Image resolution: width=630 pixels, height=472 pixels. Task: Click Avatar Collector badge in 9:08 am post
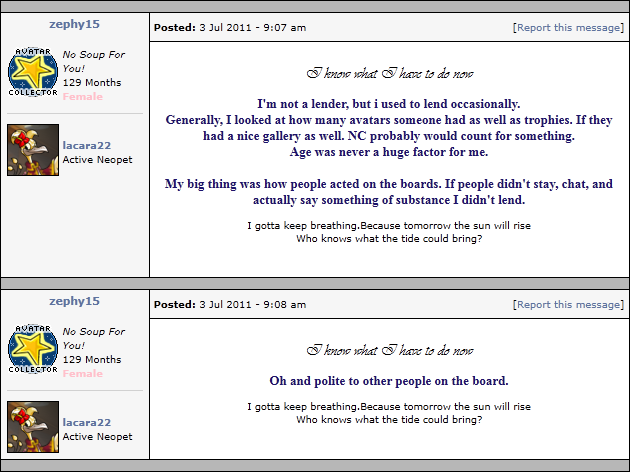click(x=33, y=349)
